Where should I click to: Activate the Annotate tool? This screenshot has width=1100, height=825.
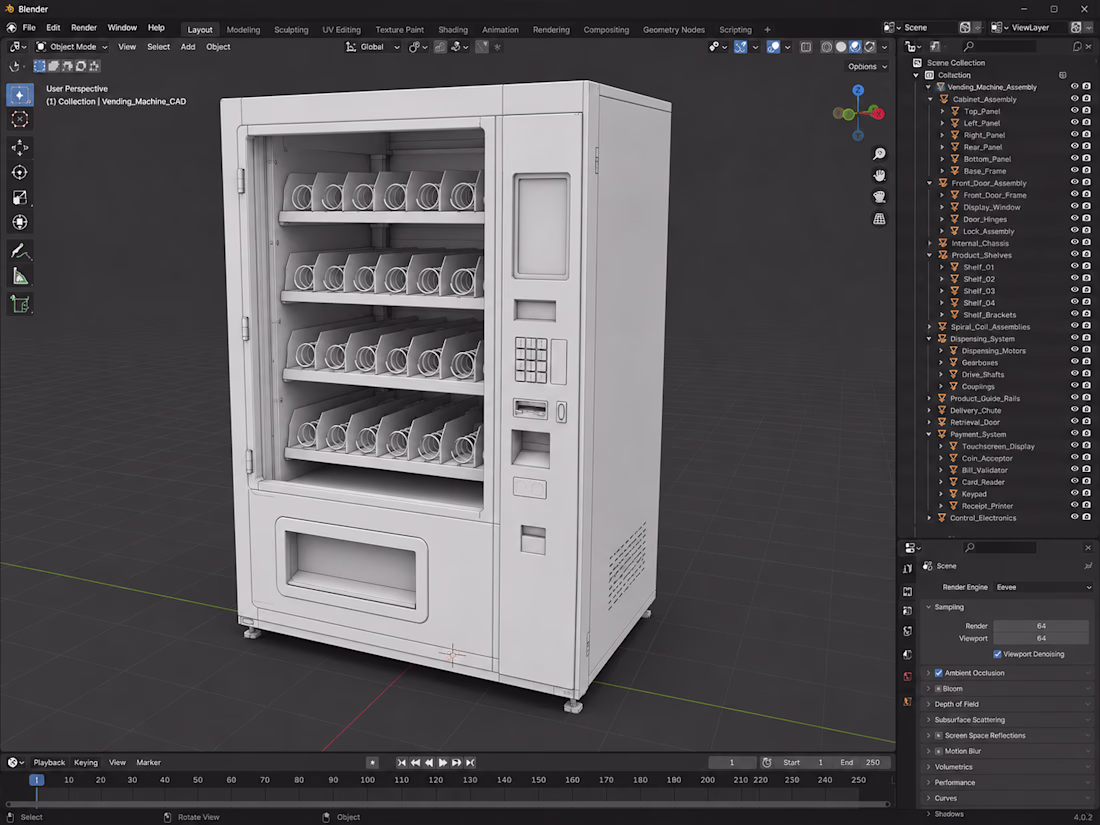[20, 251]
